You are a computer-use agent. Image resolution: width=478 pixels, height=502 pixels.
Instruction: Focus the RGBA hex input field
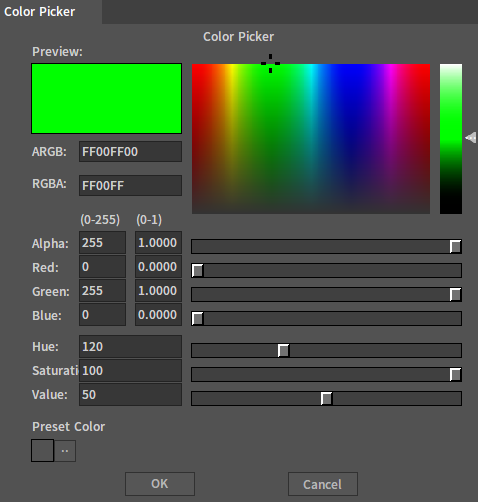point(130,185)
